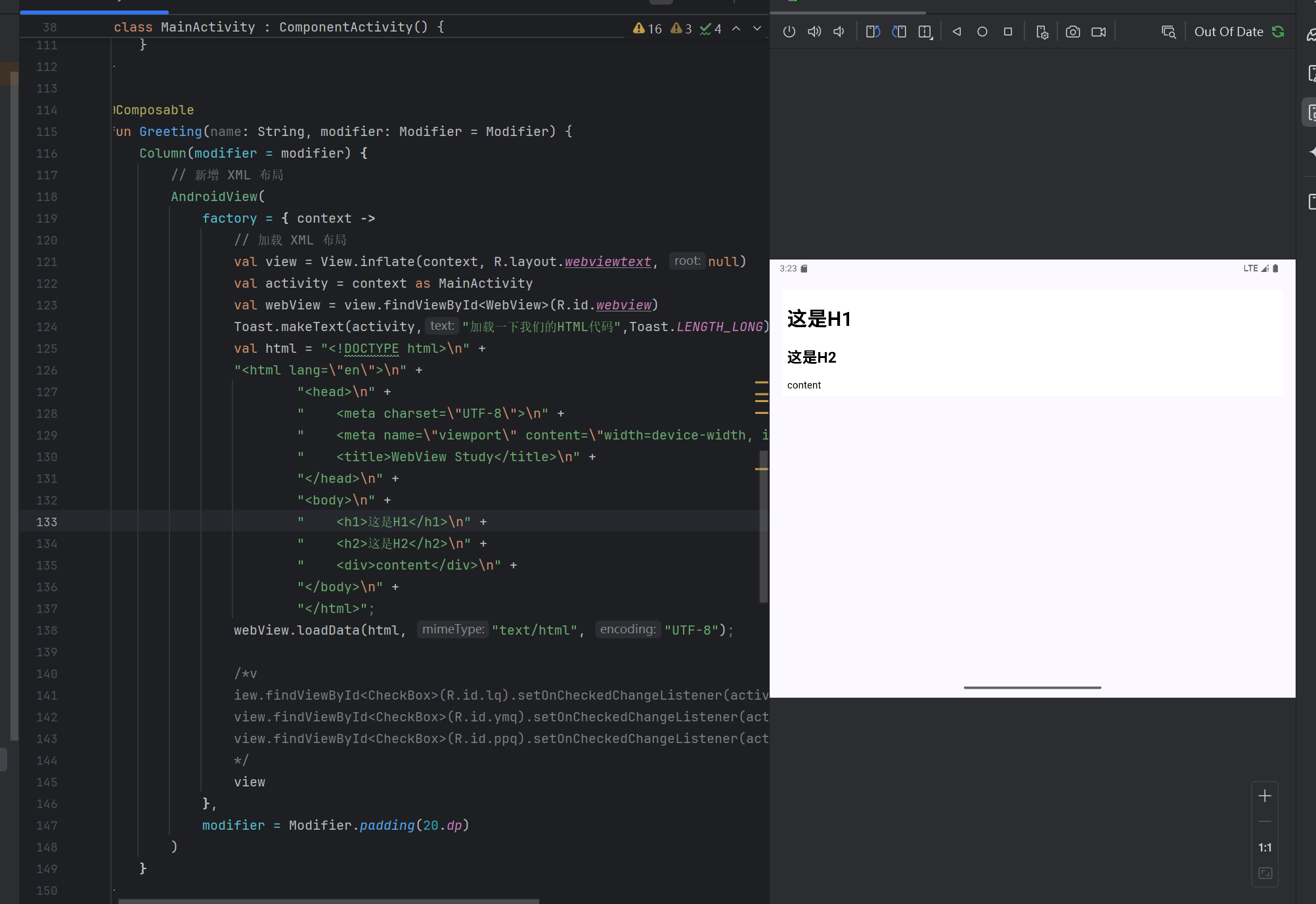Click line number 133 in the gutter
The image size is (1316, 904).
point(47,522)
